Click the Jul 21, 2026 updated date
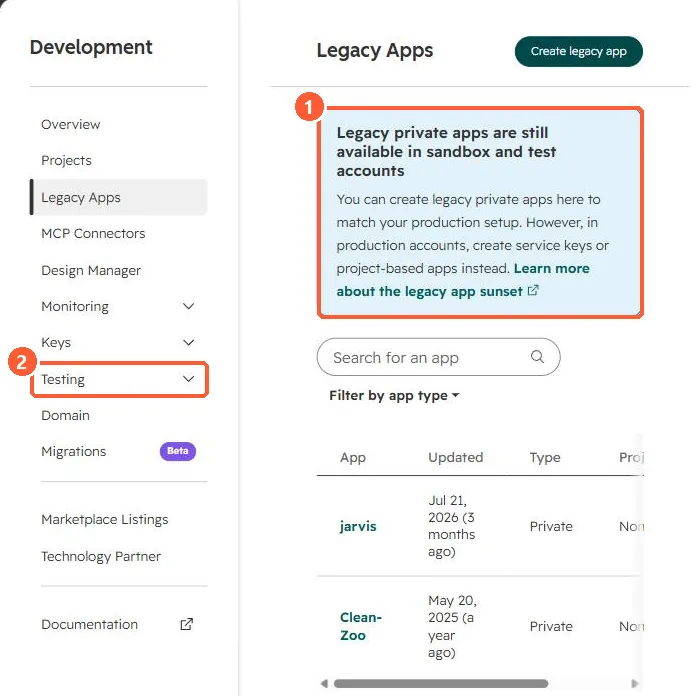The image size is (698, 696). pos(452,526)
